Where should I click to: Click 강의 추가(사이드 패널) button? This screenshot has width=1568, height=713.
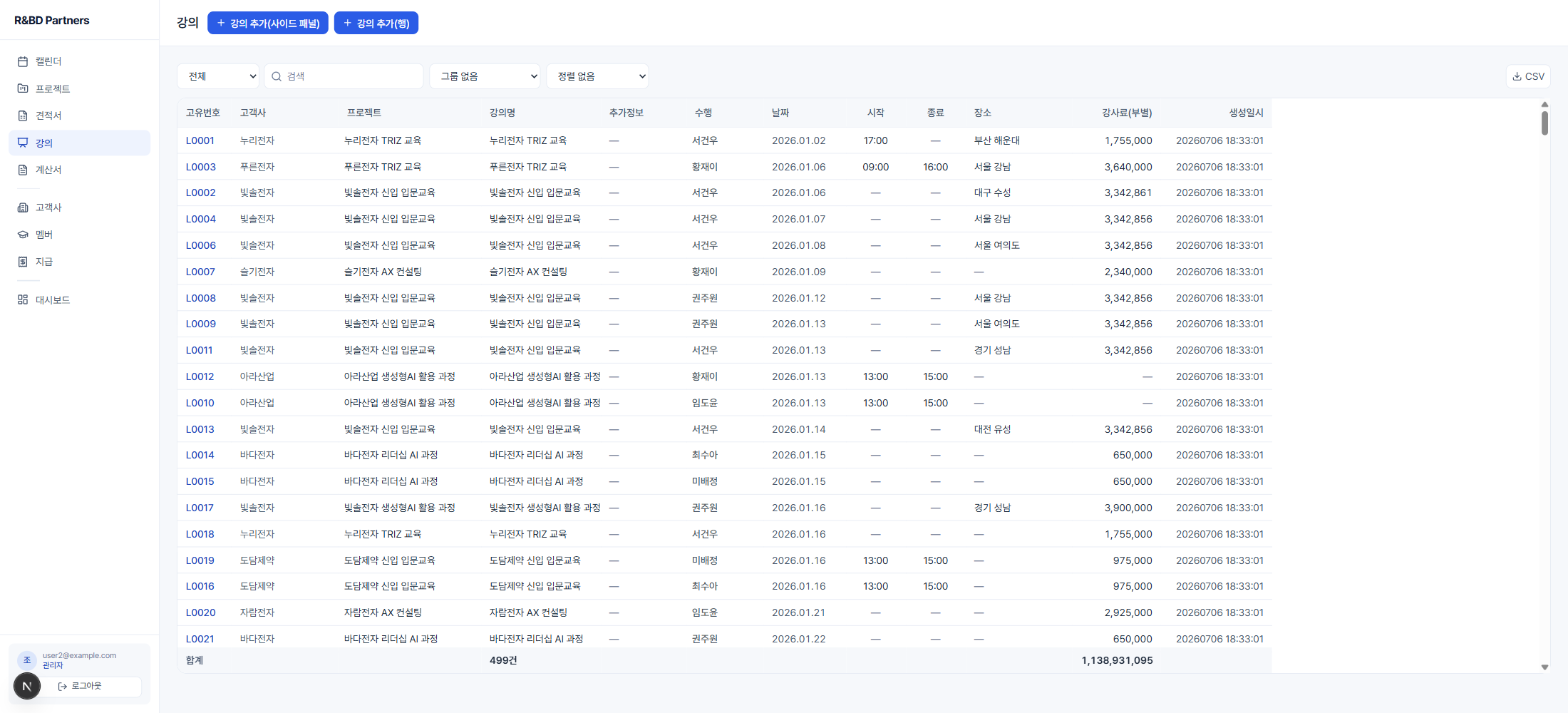pyautogui.click(x=268, y=23)
